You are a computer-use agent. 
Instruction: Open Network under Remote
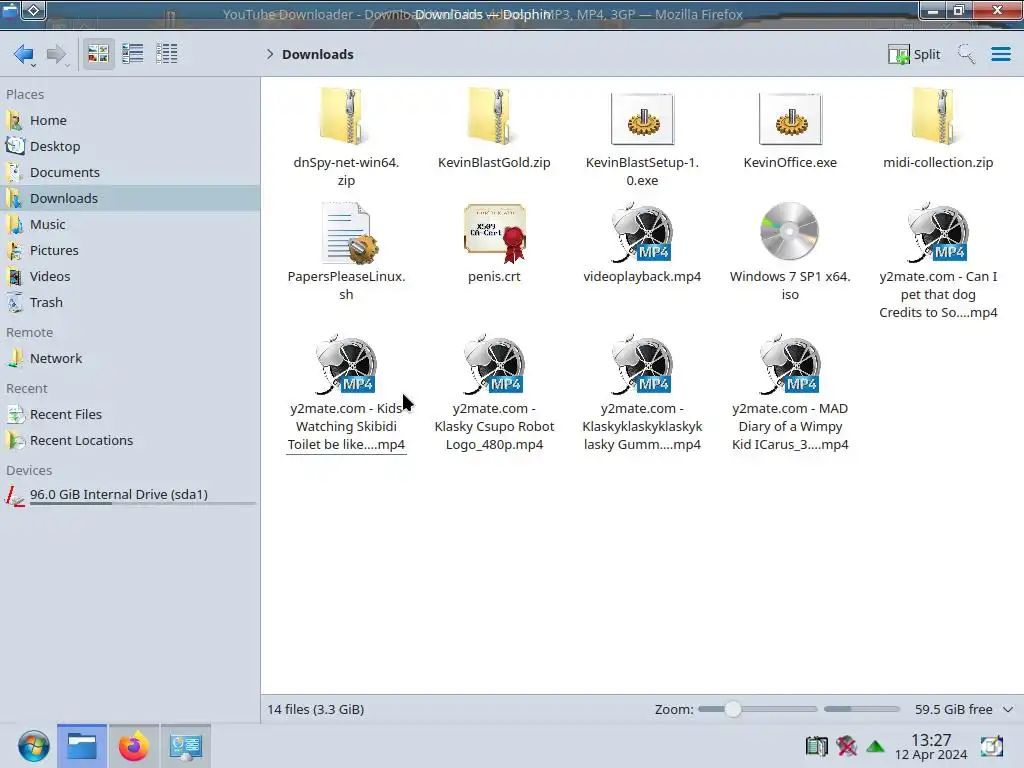point(130,359)
